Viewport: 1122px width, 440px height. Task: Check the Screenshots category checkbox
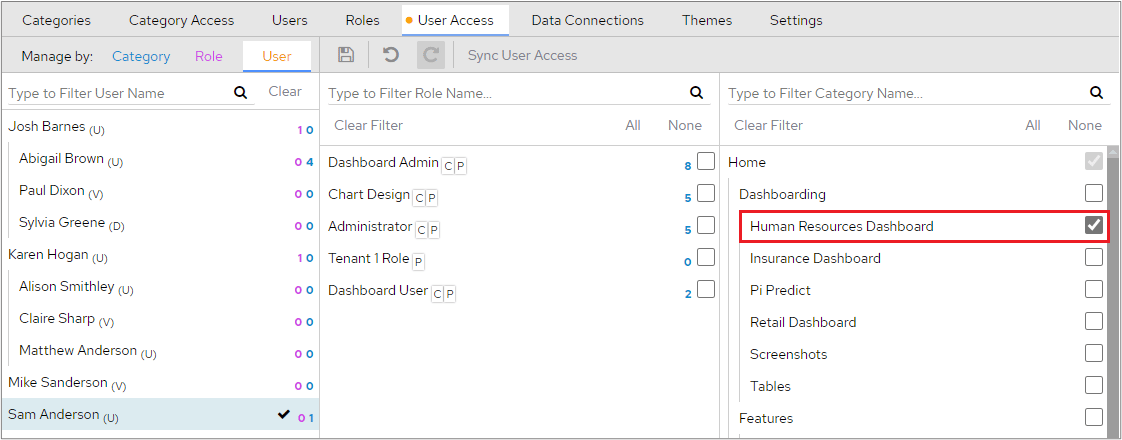1093,353
